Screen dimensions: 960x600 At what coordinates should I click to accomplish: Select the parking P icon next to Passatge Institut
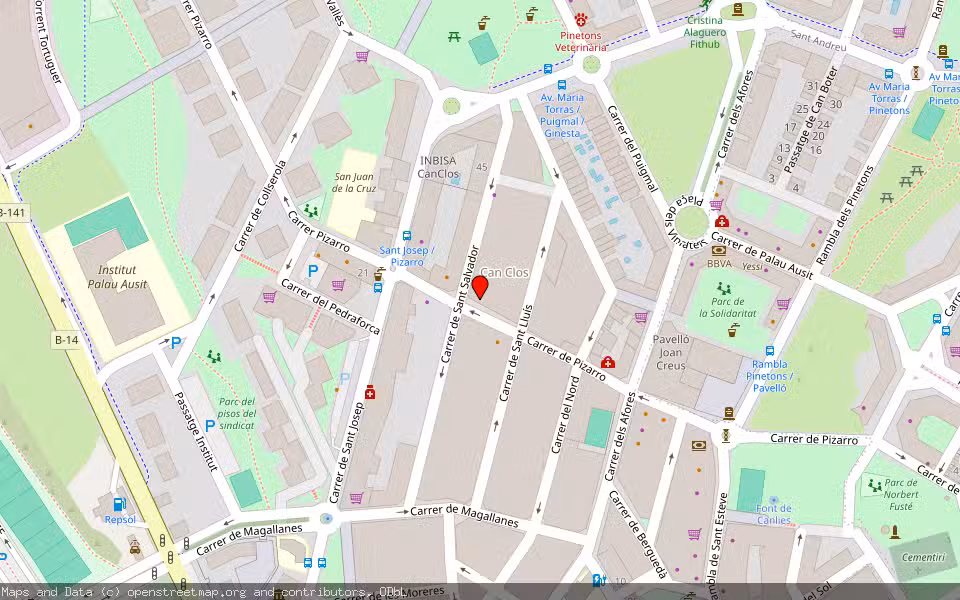[x=210, y=426]
